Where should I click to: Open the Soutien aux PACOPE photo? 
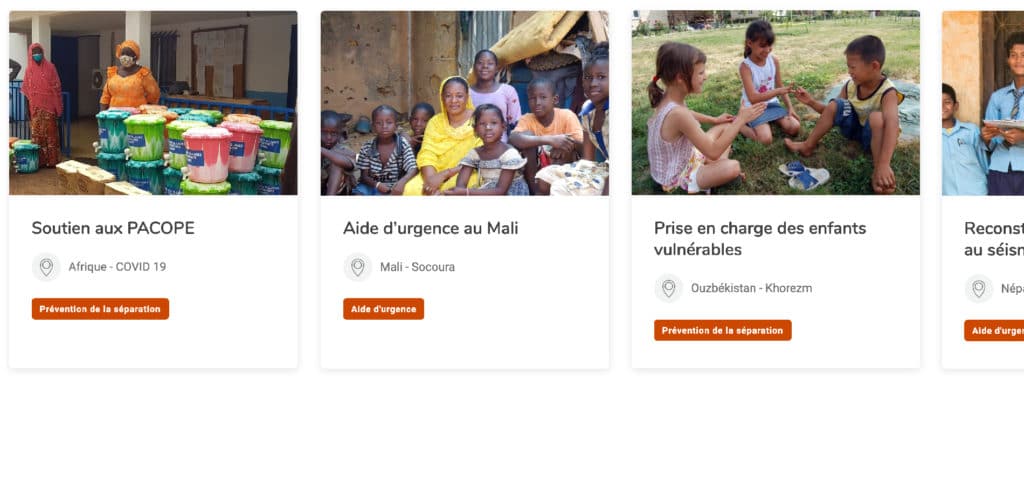pyautogui.click(x=153, y=103)
